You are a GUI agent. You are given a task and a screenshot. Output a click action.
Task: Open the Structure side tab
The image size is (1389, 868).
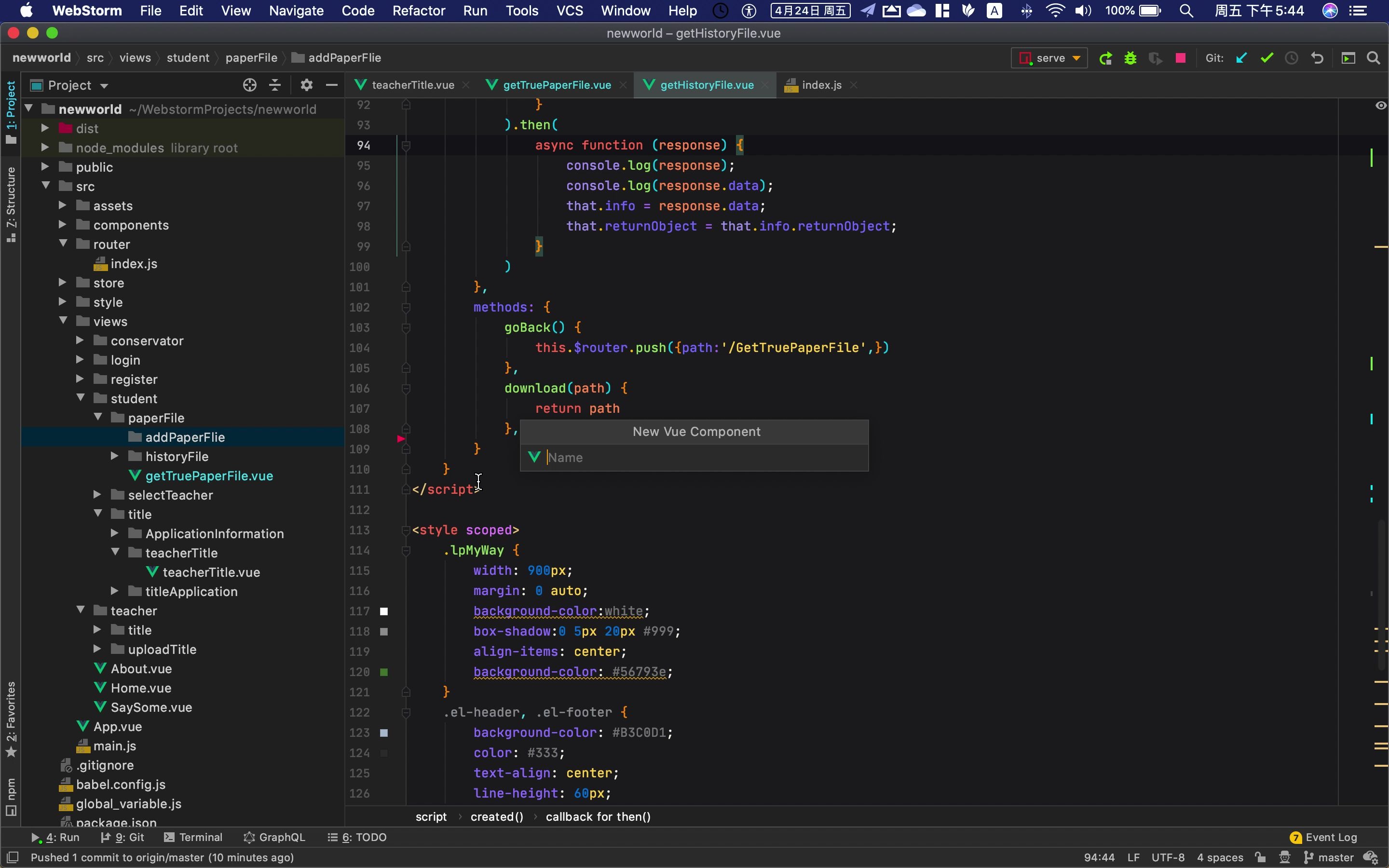(x=11, y=205)
